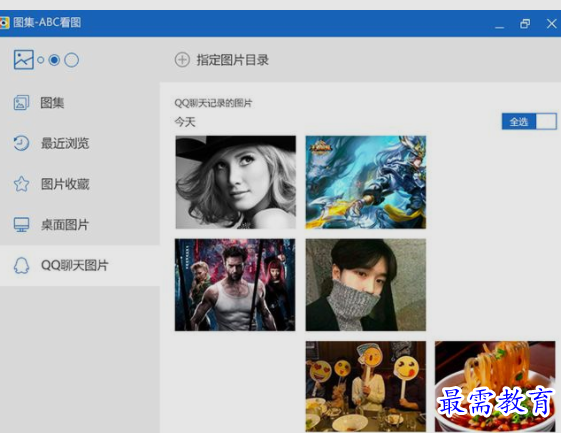Click the picture icon at top of sidebar
Image resolution: width=561 pixels, height=433 pixels.
pos(24,59)
